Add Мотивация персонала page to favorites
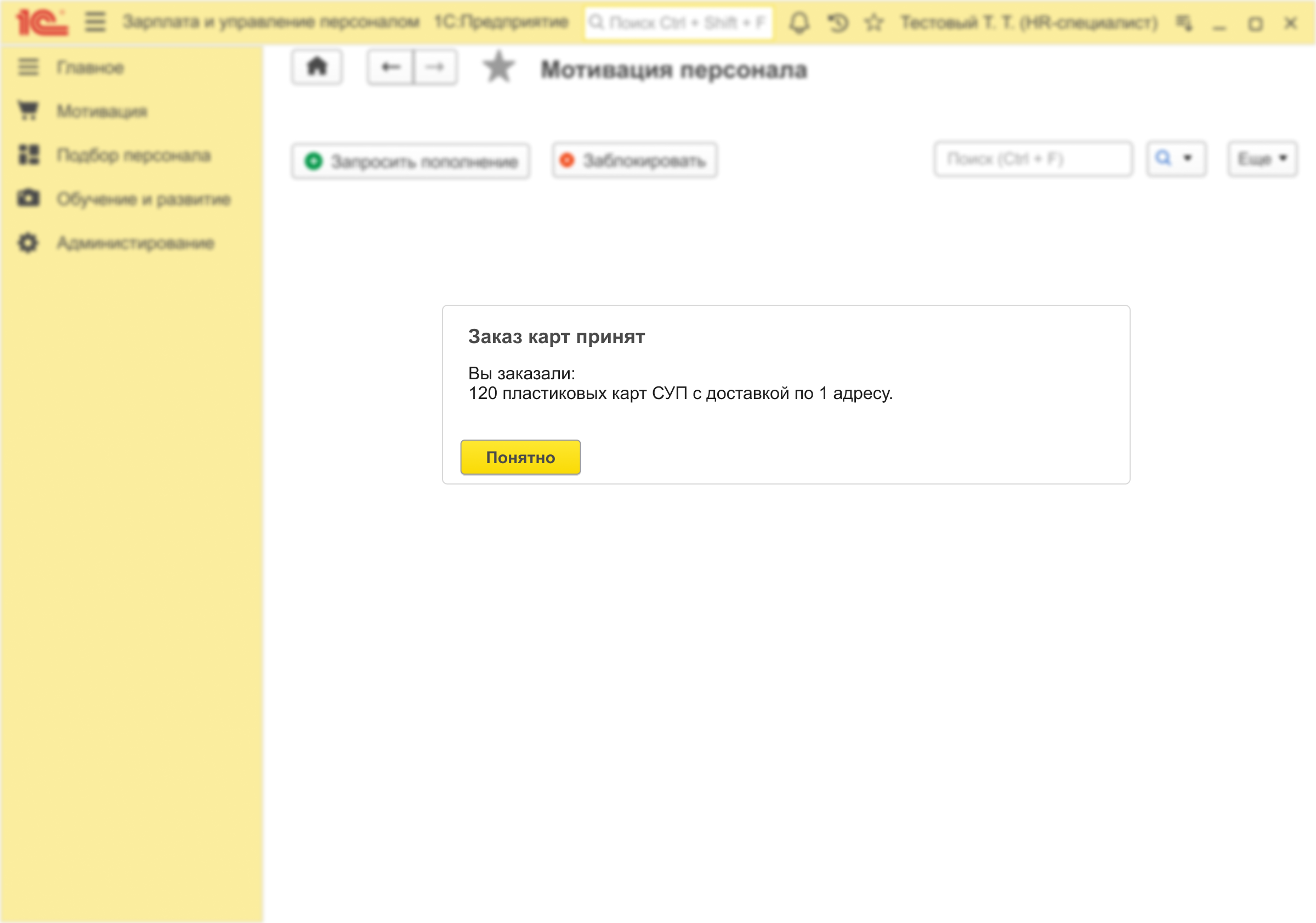Viewport: 1316px width, 923px height. pyautogui.click(x=498, y=67)
